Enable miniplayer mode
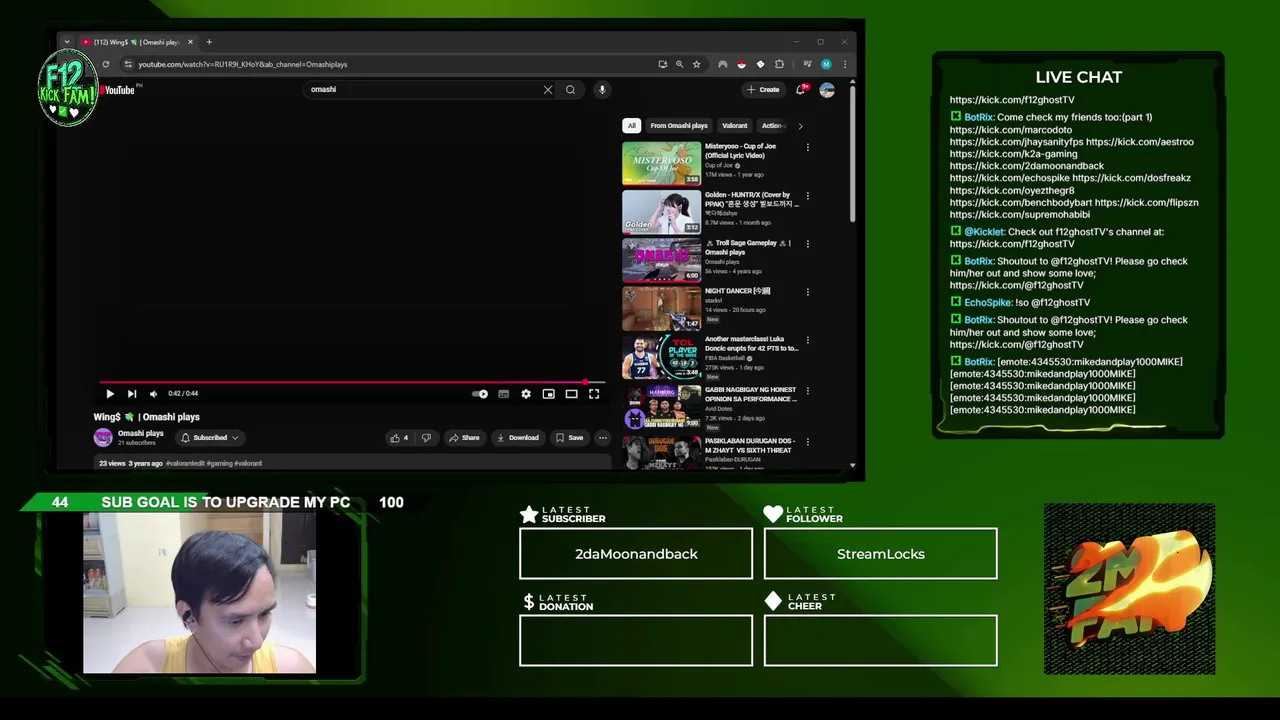The image size is (1280, 720). coord(548,394)
